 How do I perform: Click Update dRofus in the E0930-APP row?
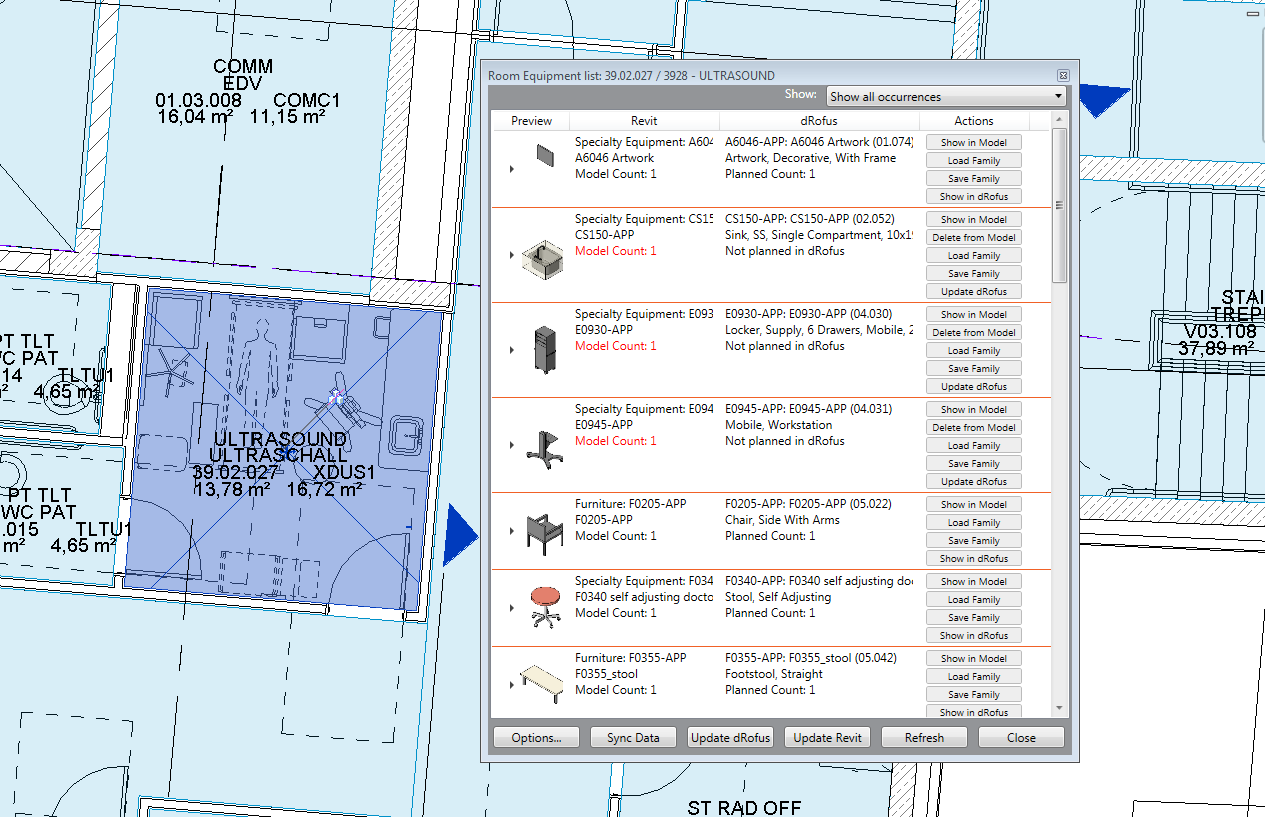click(x=973, y=386)
